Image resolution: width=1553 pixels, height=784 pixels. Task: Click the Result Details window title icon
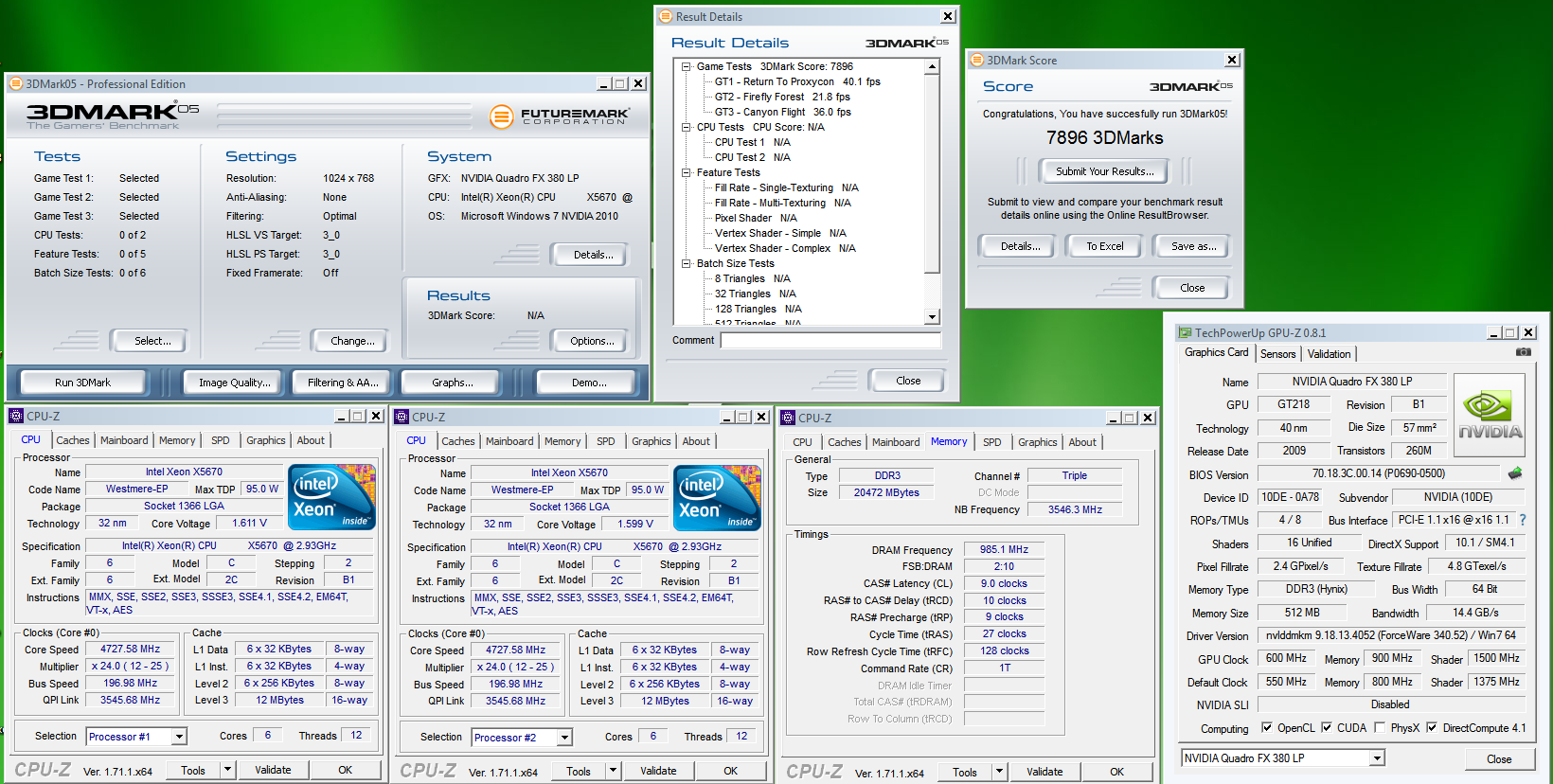666,16
